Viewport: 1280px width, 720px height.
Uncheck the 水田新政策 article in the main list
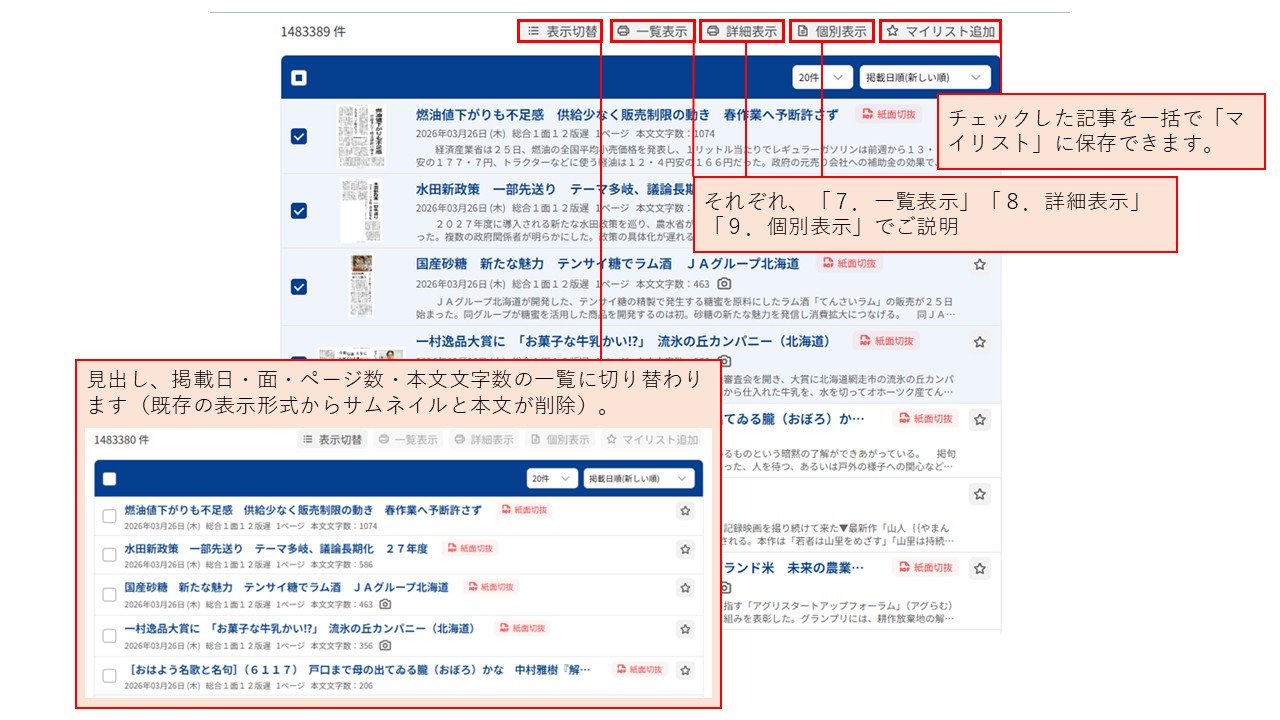click(x=299, y=211)
